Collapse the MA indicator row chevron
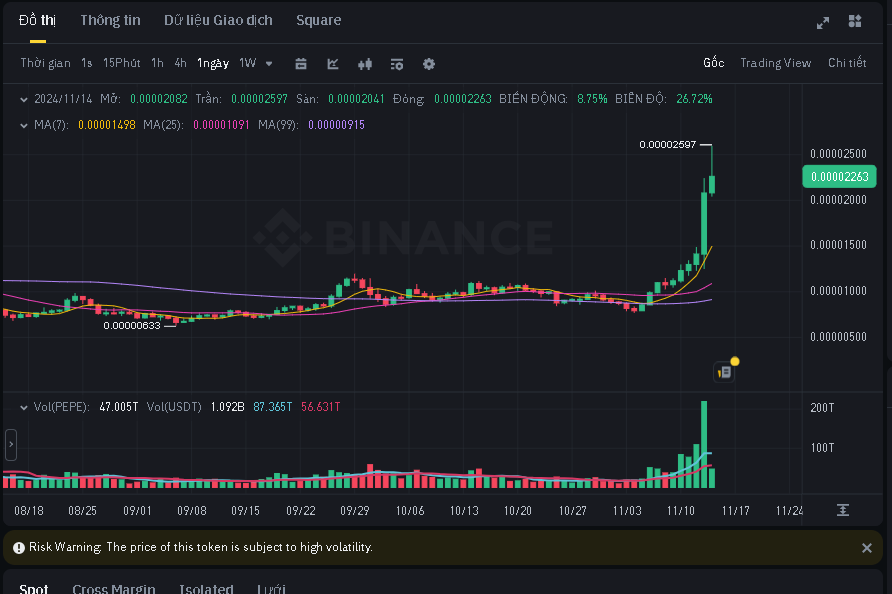Viewport: 892px width, 594px height. 23,125
